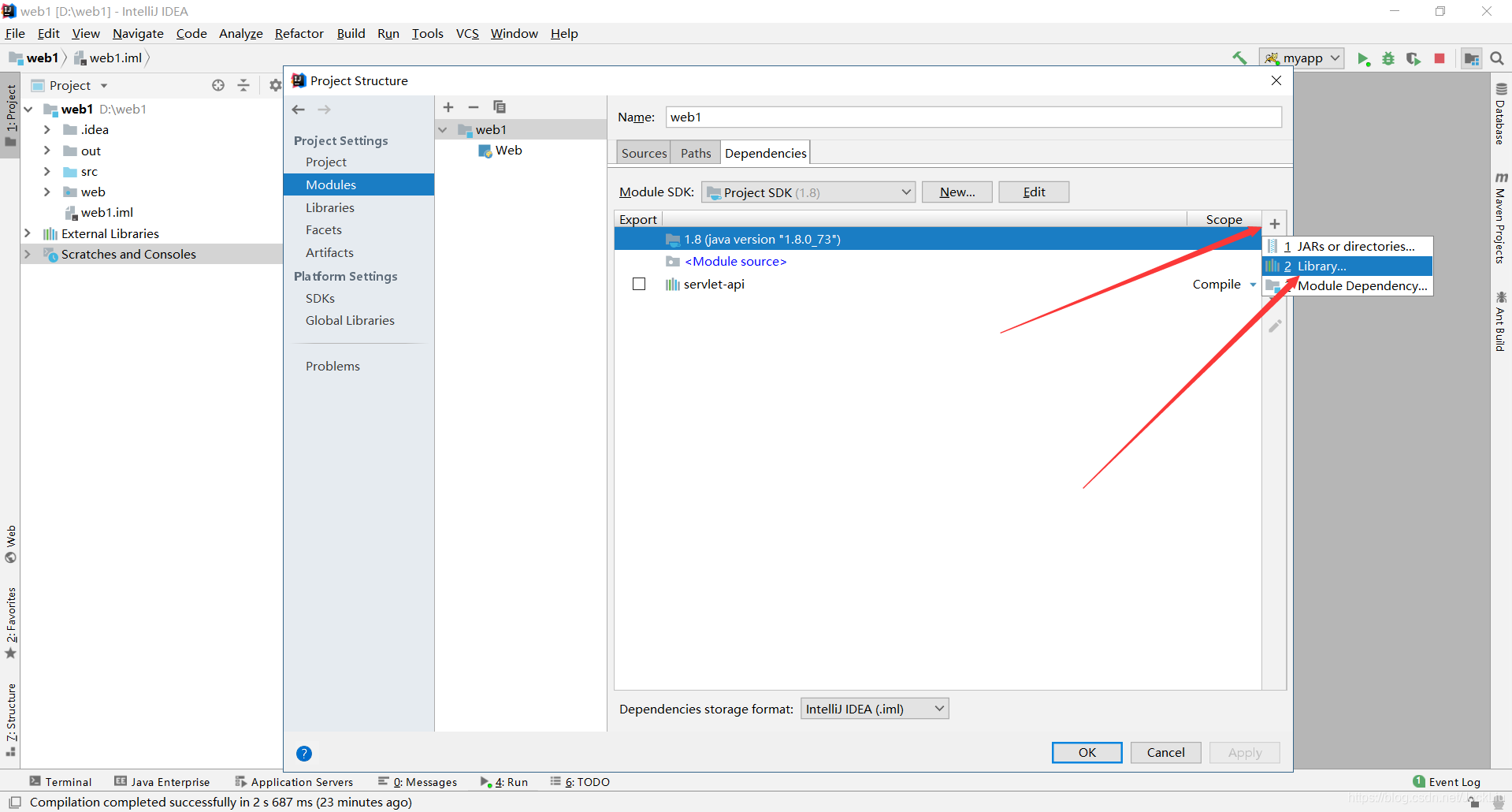
Task: Go forward in Project Structure dialog
Action: pos(324,110)
